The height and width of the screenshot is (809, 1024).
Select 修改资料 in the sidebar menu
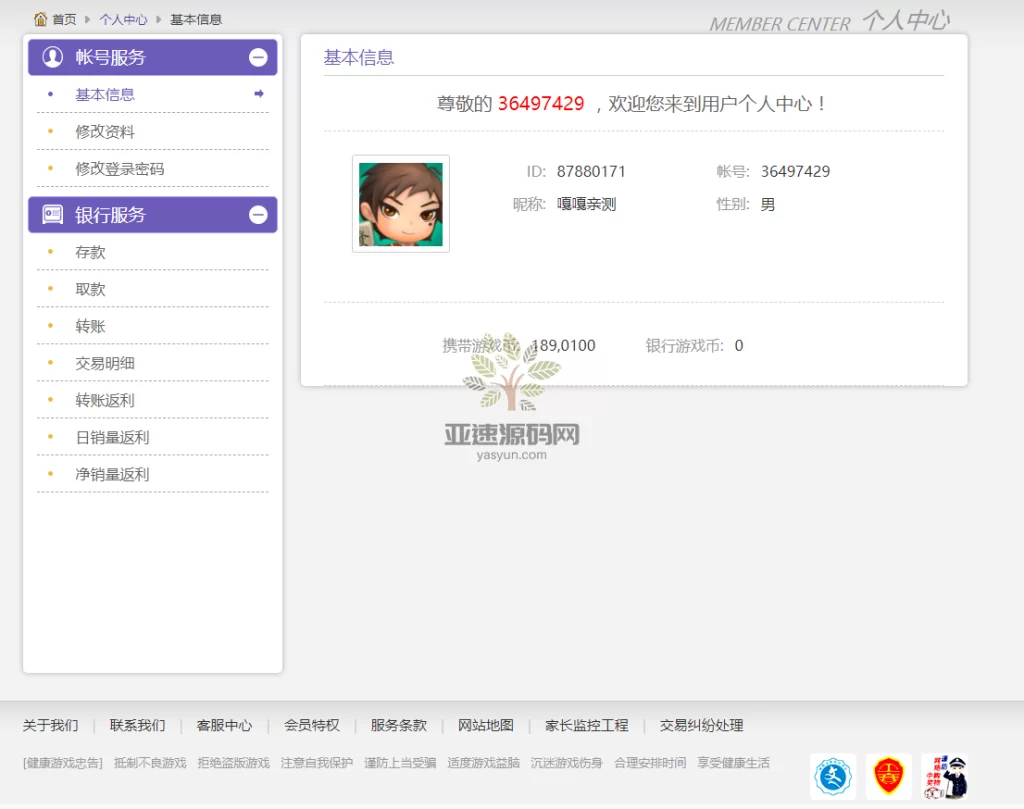coord(105,131)
